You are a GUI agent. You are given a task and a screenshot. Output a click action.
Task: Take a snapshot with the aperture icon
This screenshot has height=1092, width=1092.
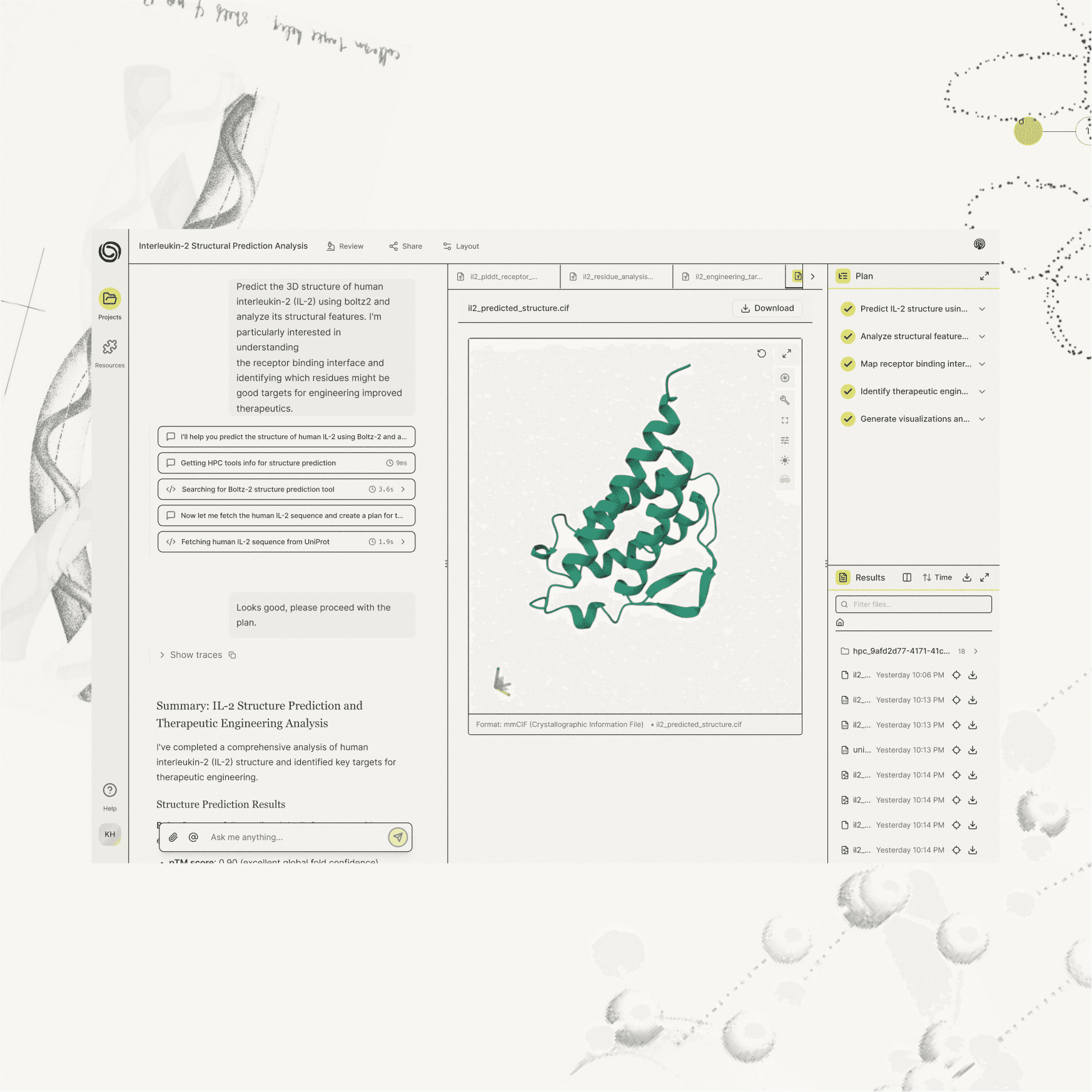click(x=785, y=378)
